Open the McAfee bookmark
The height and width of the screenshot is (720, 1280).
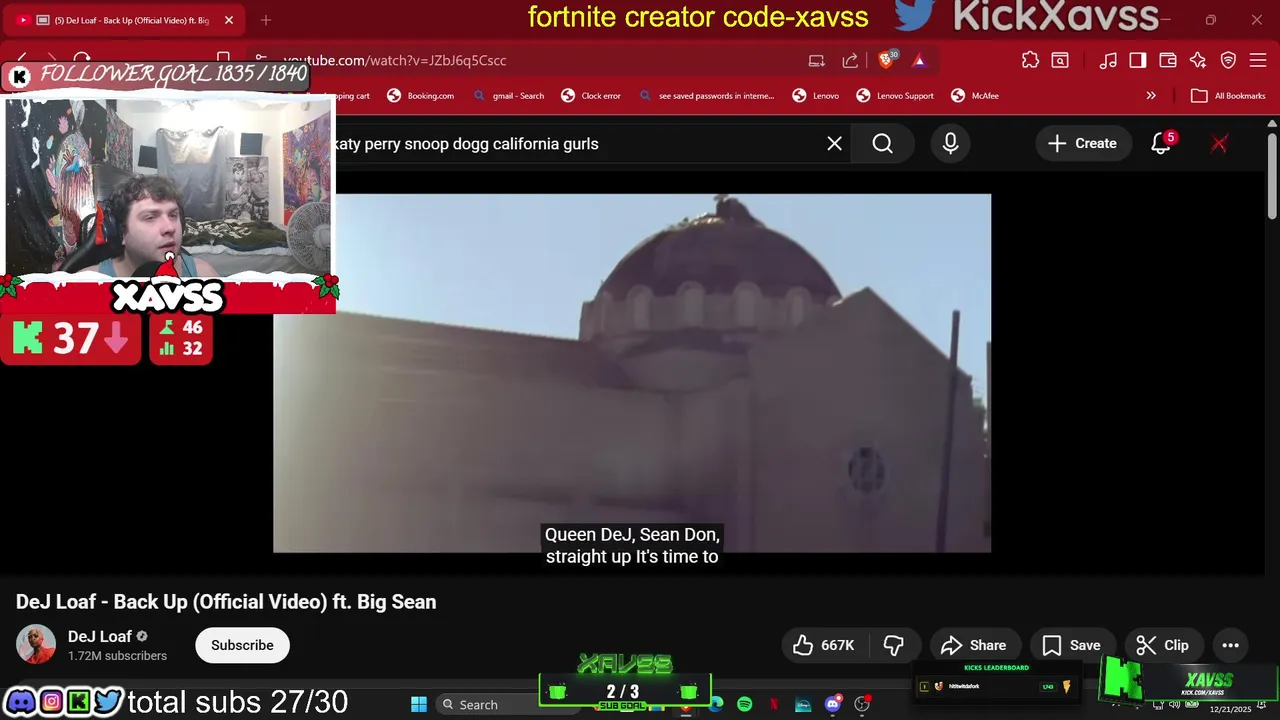pos(974,96)
